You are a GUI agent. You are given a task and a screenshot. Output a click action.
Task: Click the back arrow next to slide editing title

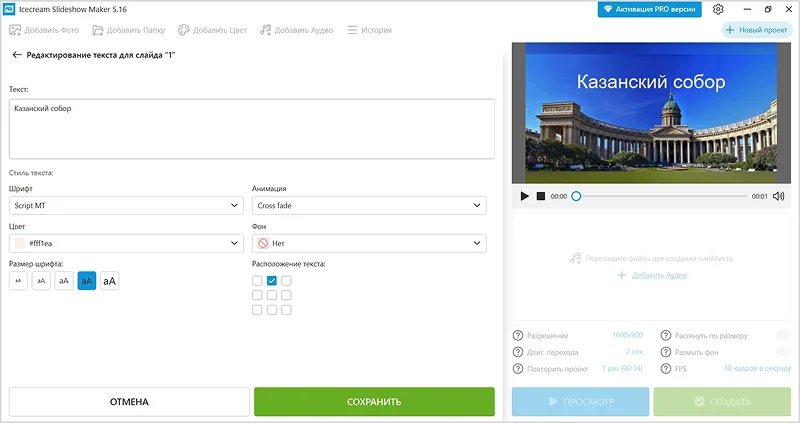(x=17, y=55)
